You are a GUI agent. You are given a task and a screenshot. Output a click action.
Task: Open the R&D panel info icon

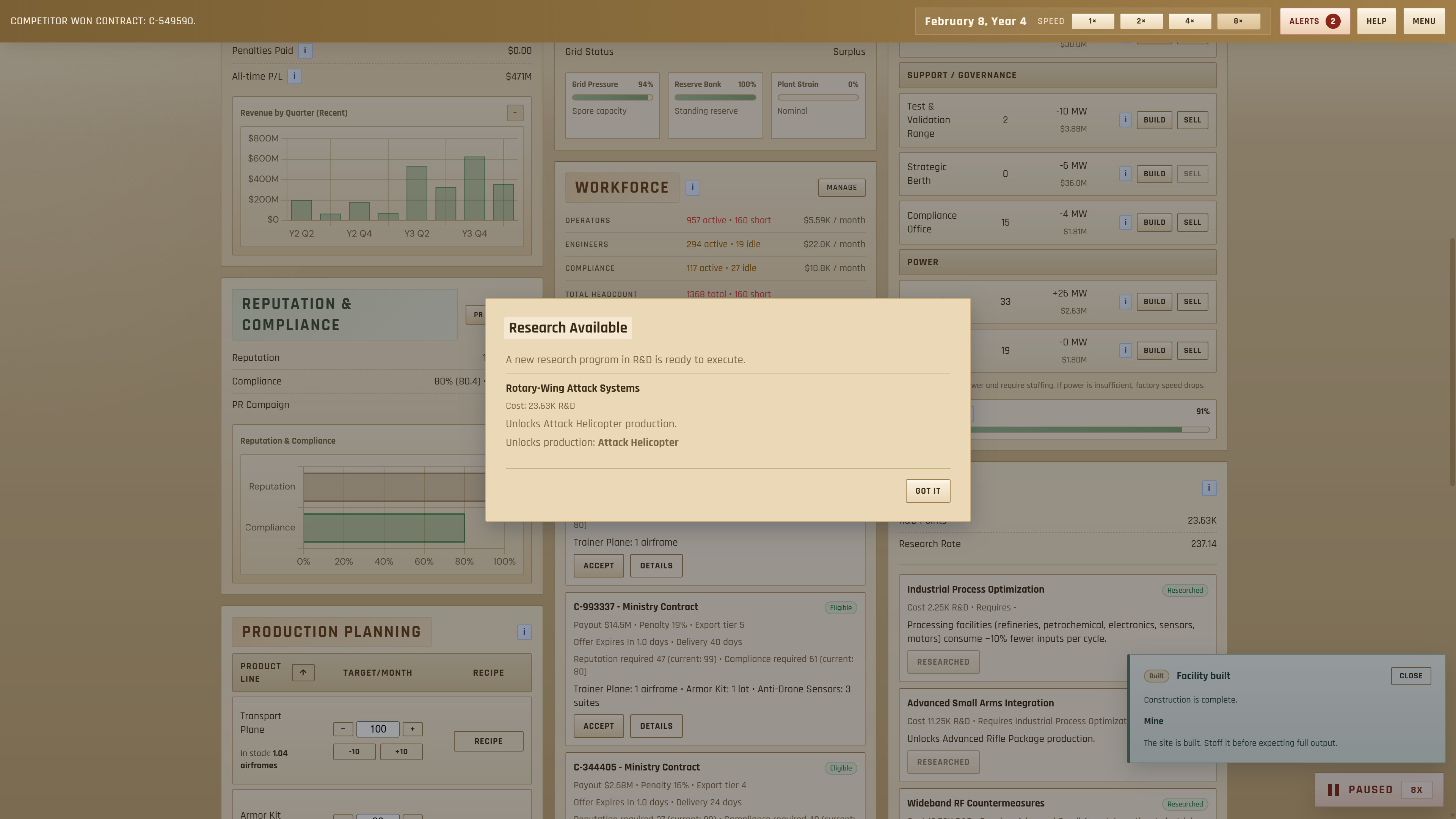tap(1209, 488)
